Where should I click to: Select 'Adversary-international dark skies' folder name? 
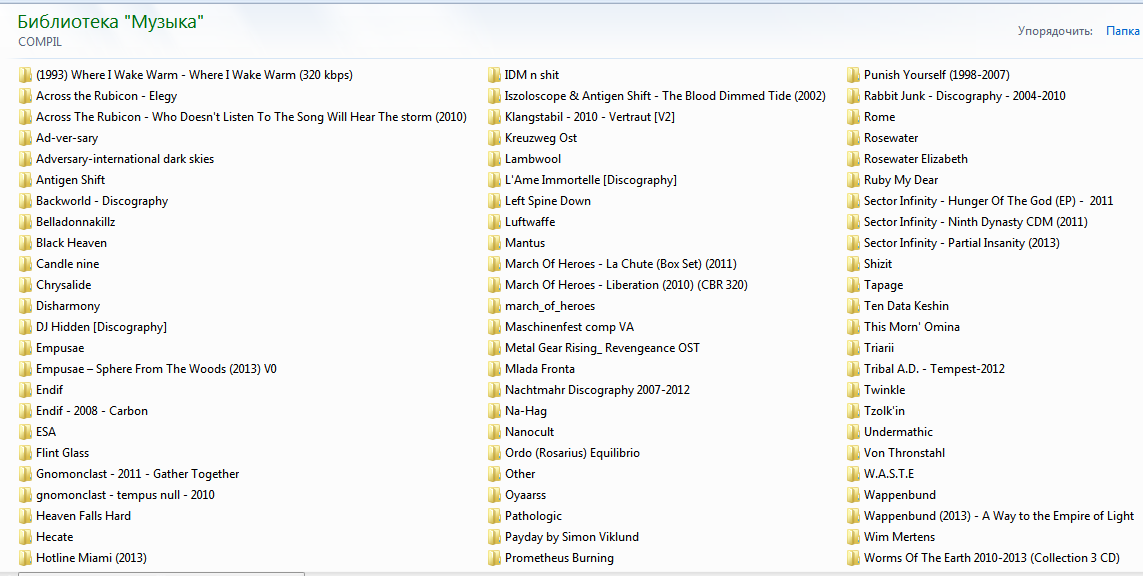[x=125, y=159]
